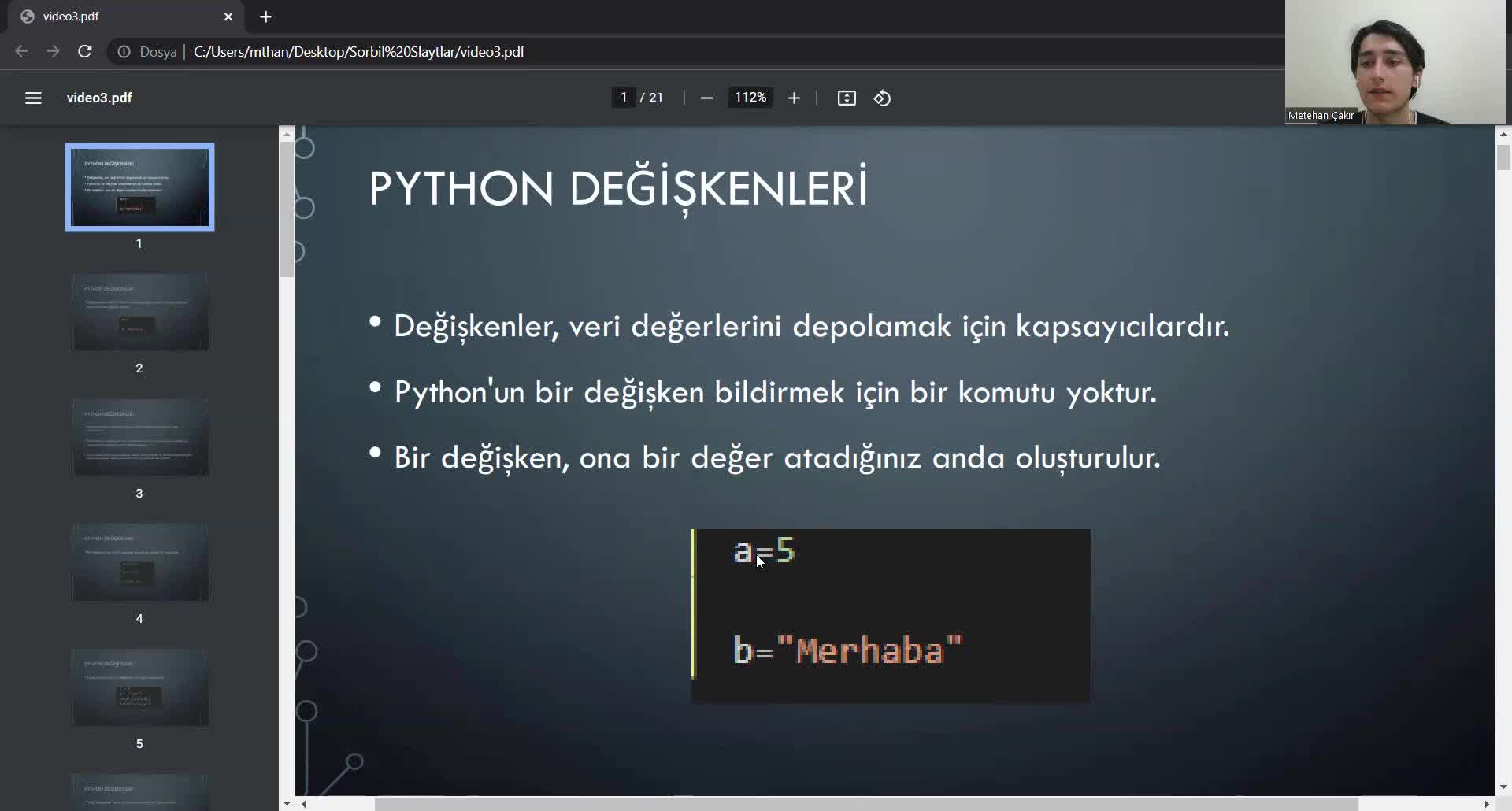Select page 3 thumbnail
The height and width of the screenshot is (811, 1512).
(x=140, y=438)
